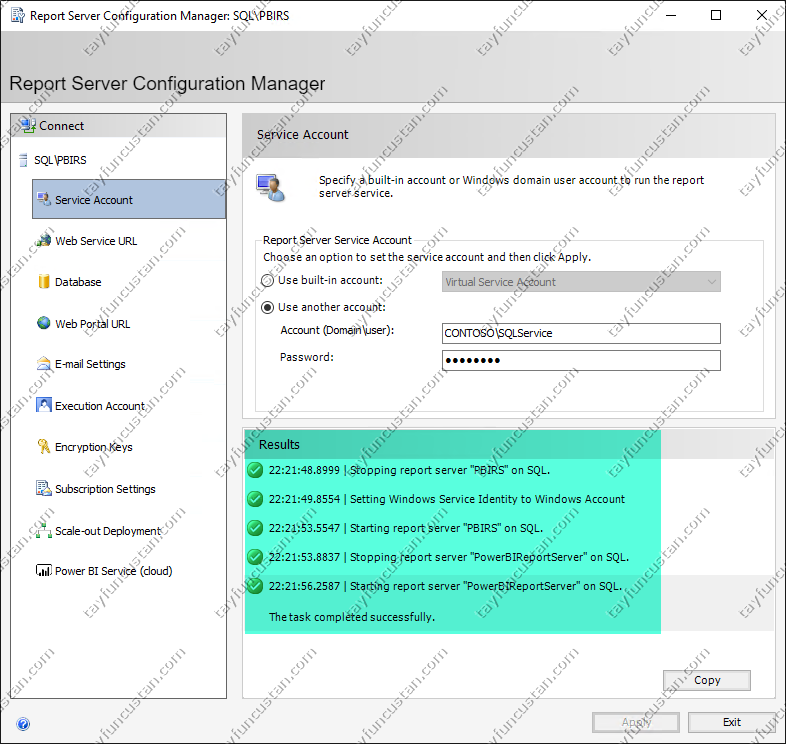Open the Database configuration page
The width and height of the screenshot is (786, 744).
point(78,282)
